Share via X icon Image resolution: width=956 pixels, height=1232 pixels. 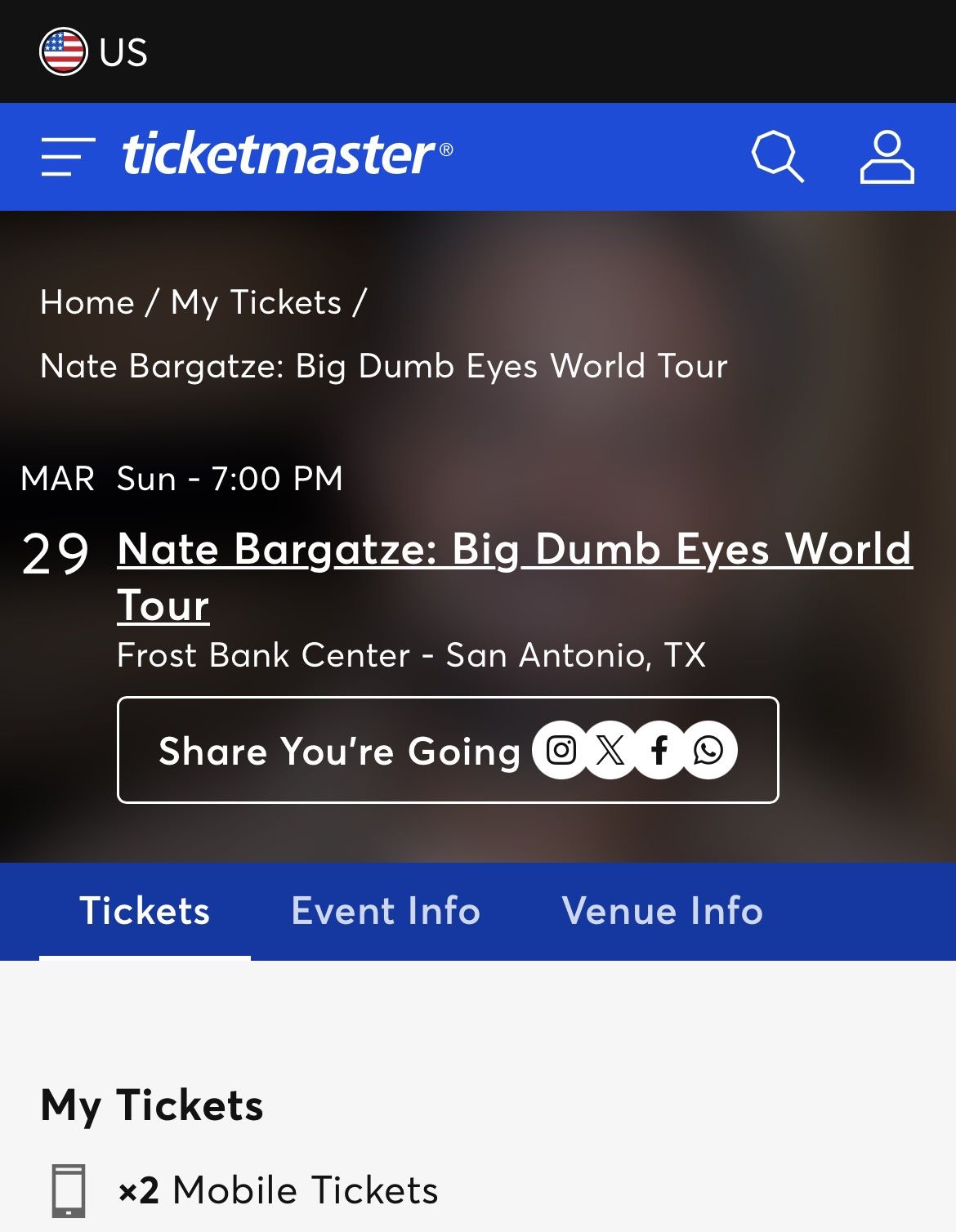tap(610, 750)
